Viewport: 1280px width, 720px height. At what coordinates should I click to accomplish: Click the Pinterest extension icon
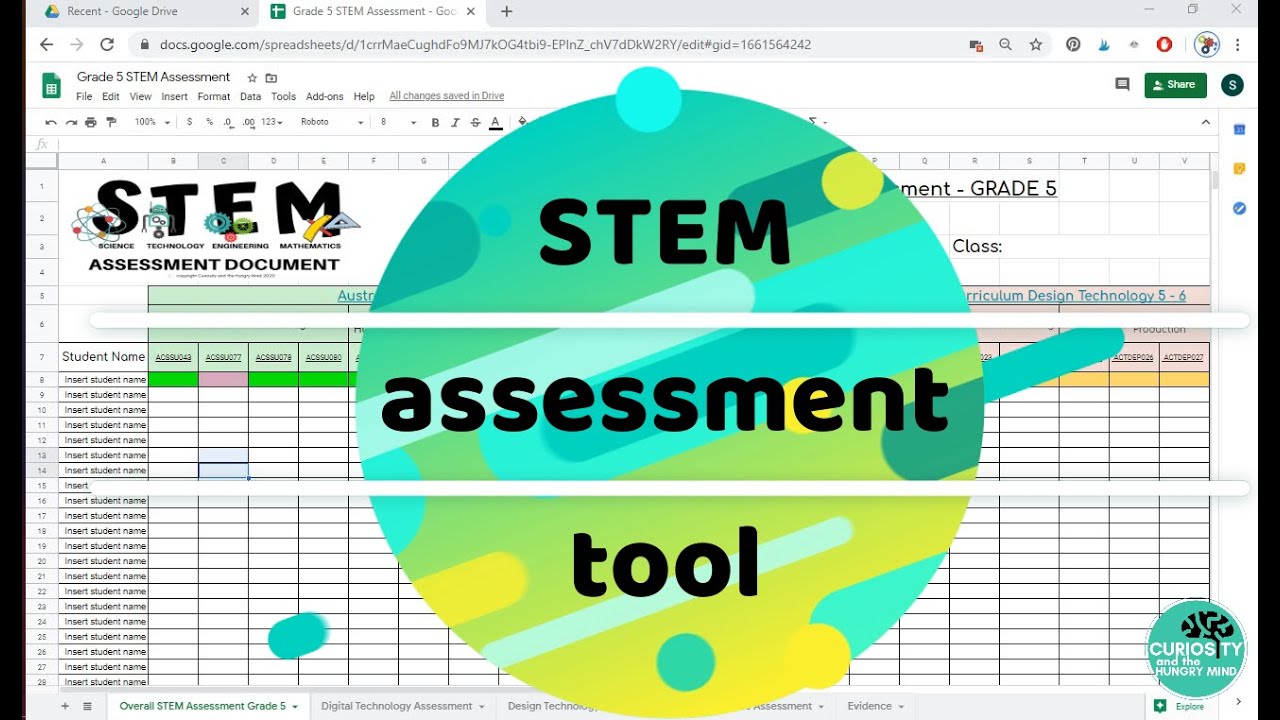[1073, 45]
